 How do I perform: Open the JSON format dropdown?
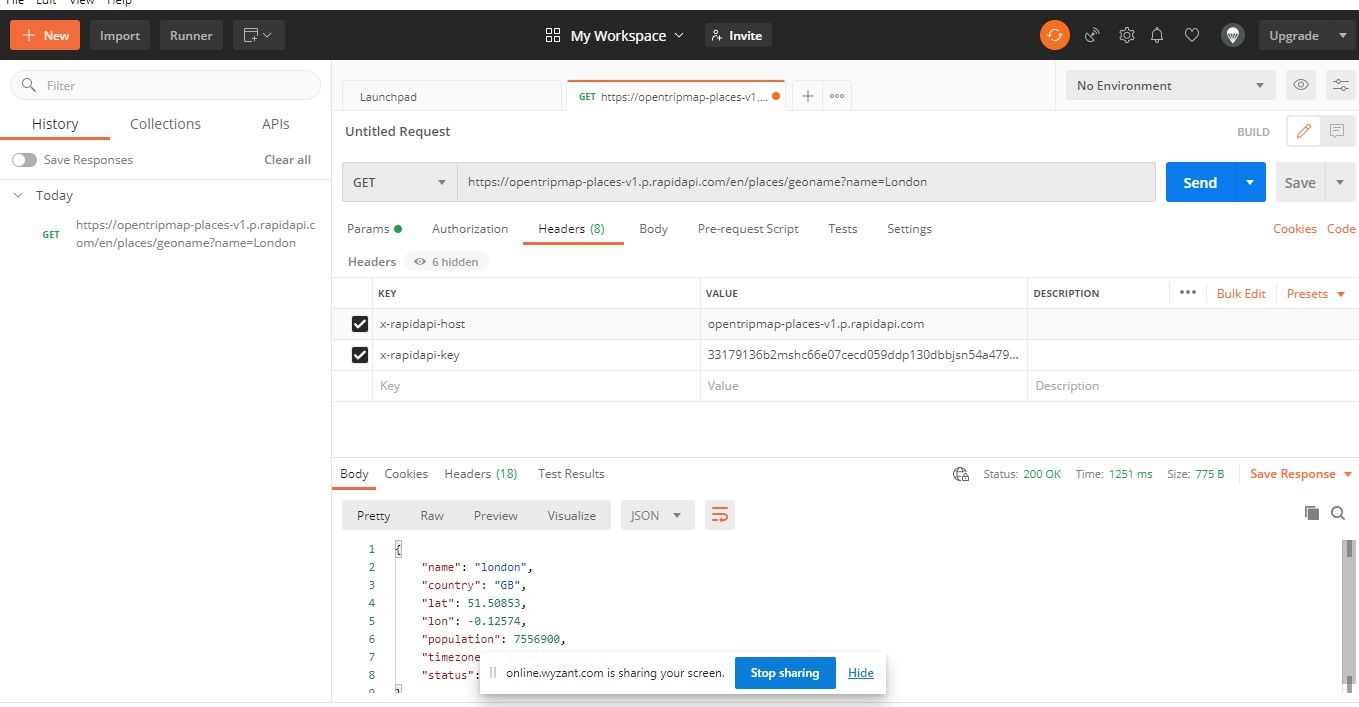coord(657,515)
